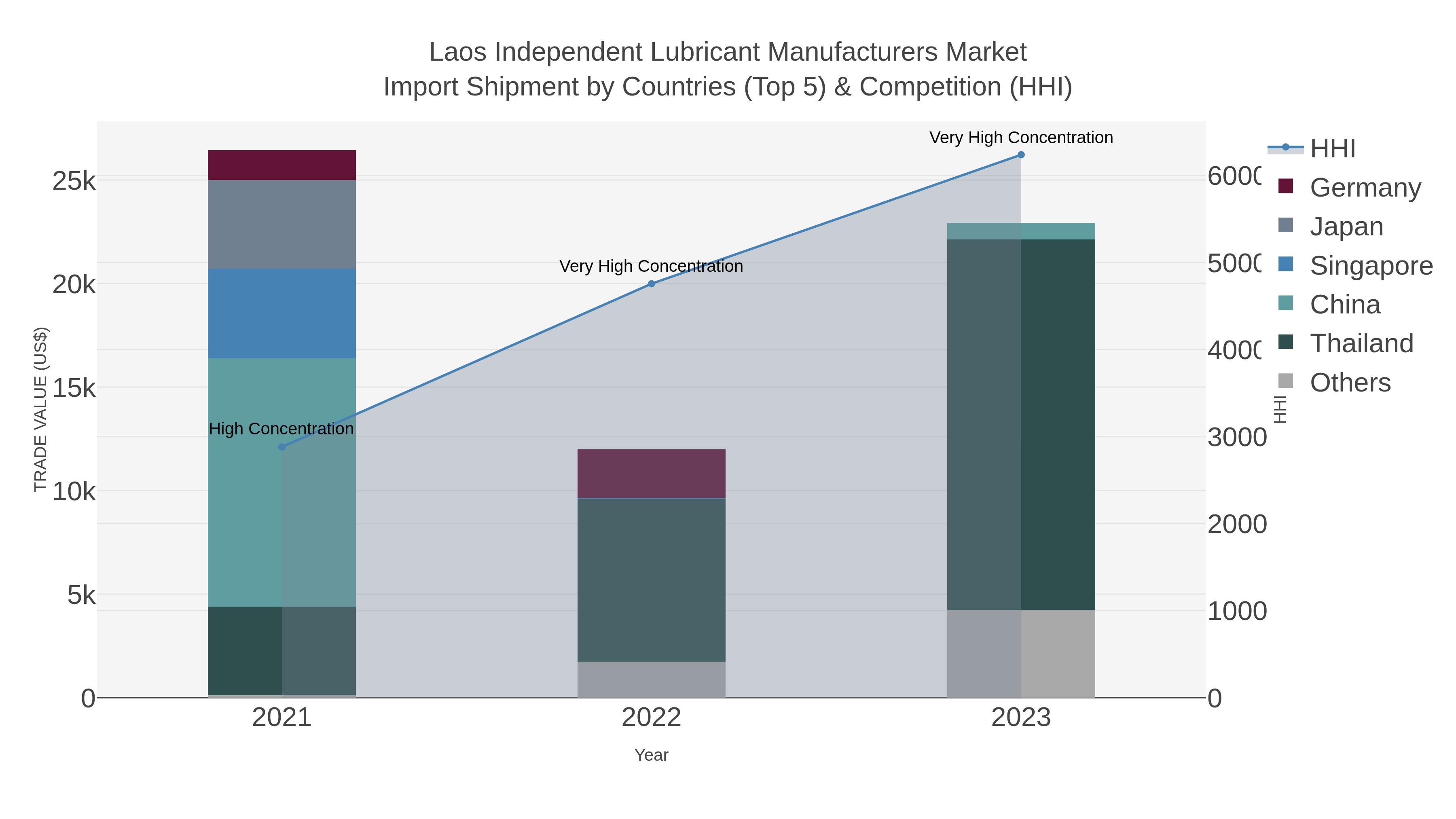Click the 5k y-axis tick label
This screenshot has height=819, width=1456.
tap(81, 595)
